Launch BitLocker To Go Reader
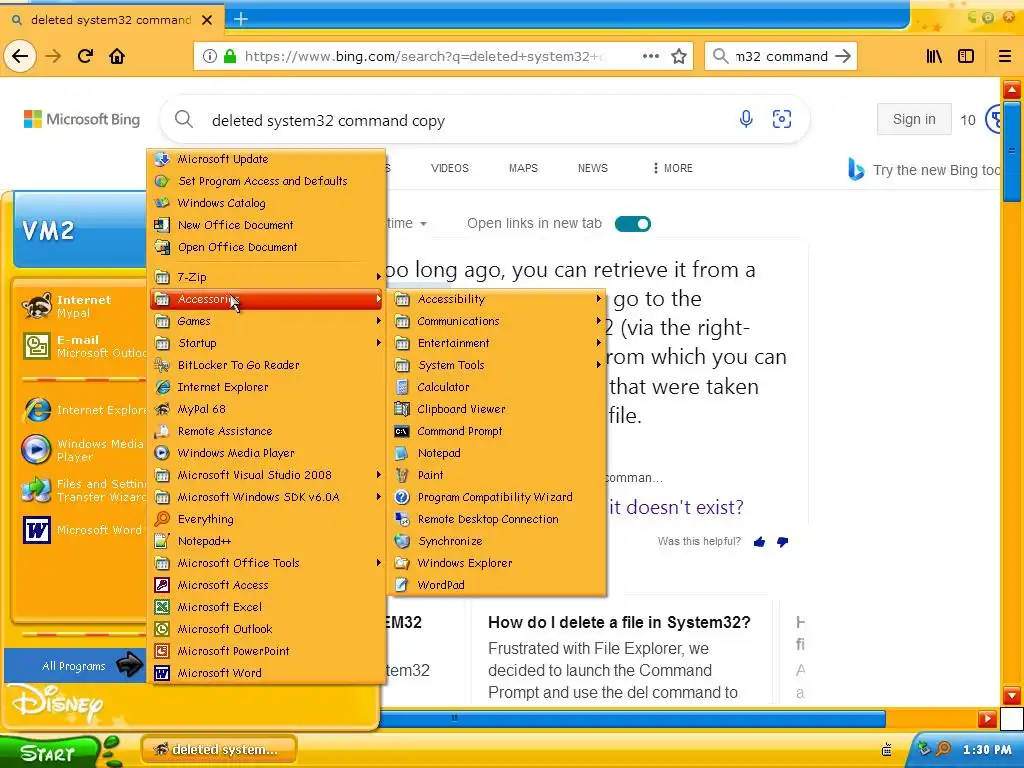The width and height of the screenshot is (1024, 768). coord(238,365)
